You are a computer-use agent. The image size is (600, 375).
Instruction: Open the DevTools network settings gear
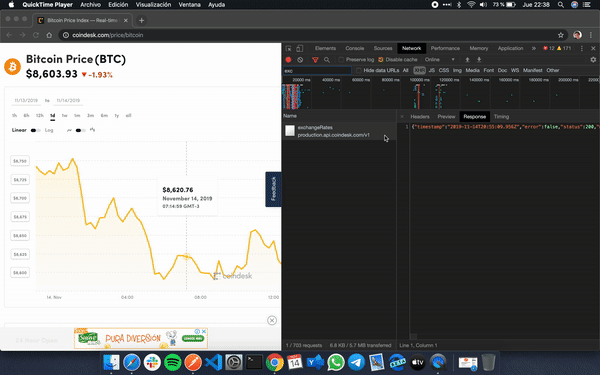pos(593,60)
